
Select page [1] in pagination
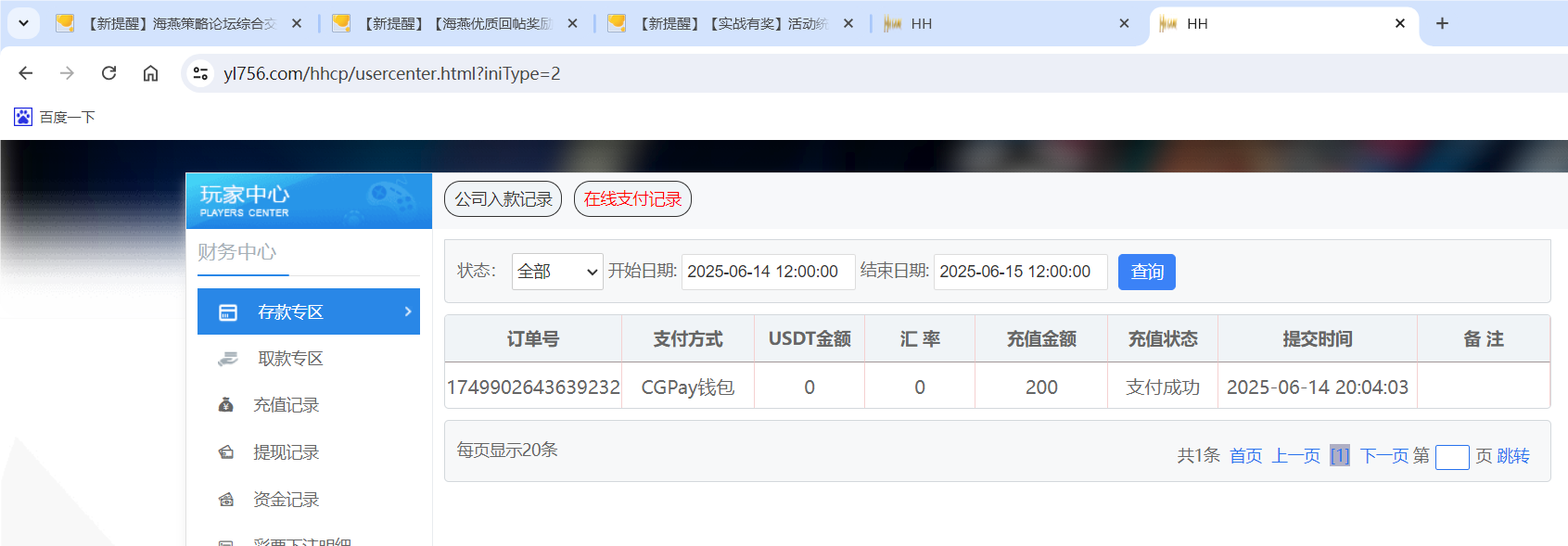1340,455
